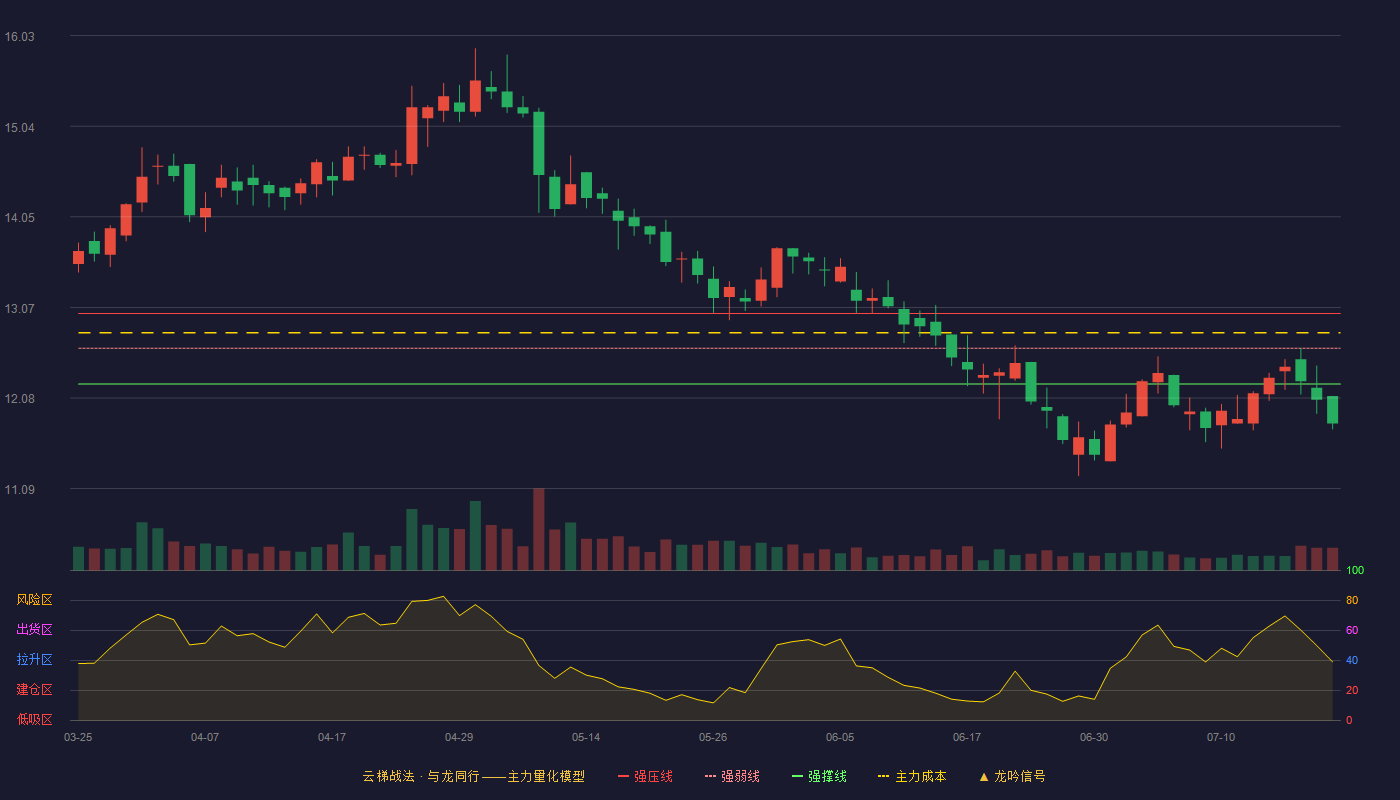Click the 05-26 date label
Image resolution: width=1400 pixels, height=800 pixels.
pyautogui.click(x=713, y=737)
